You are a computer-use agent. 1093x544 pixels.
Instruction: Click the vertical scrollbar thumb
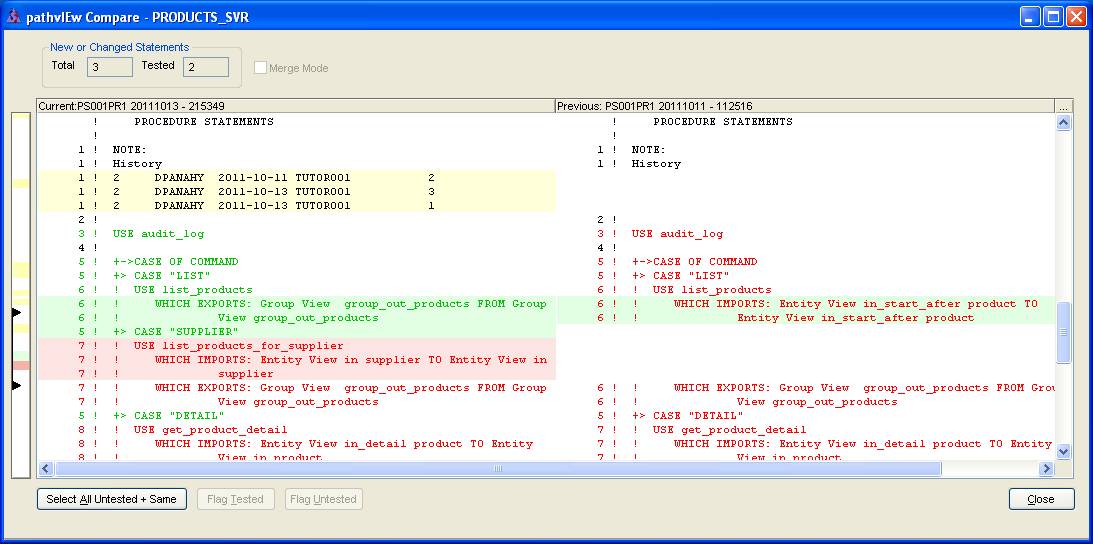click(x=1063, y=330)
